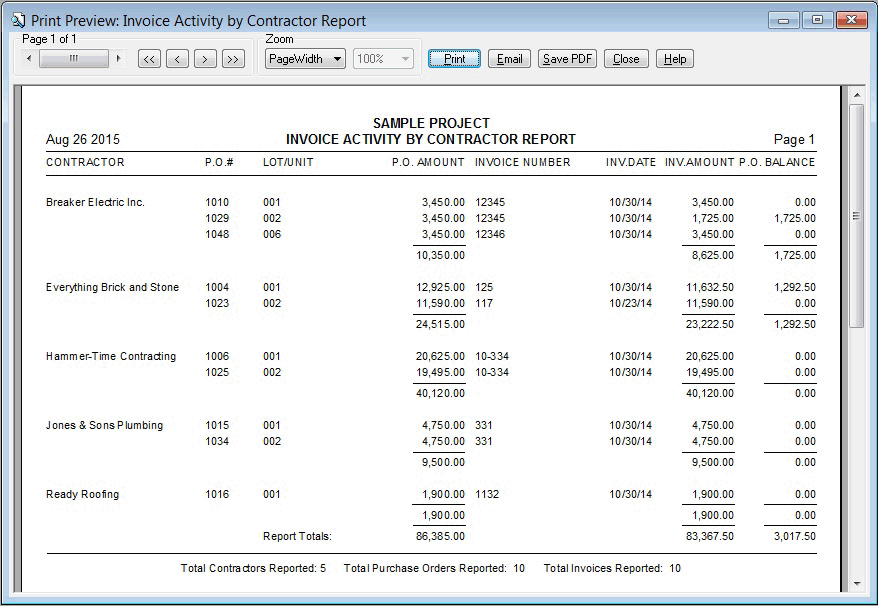
Task: Maximize the Print Preview window
Action: (817, 20)
